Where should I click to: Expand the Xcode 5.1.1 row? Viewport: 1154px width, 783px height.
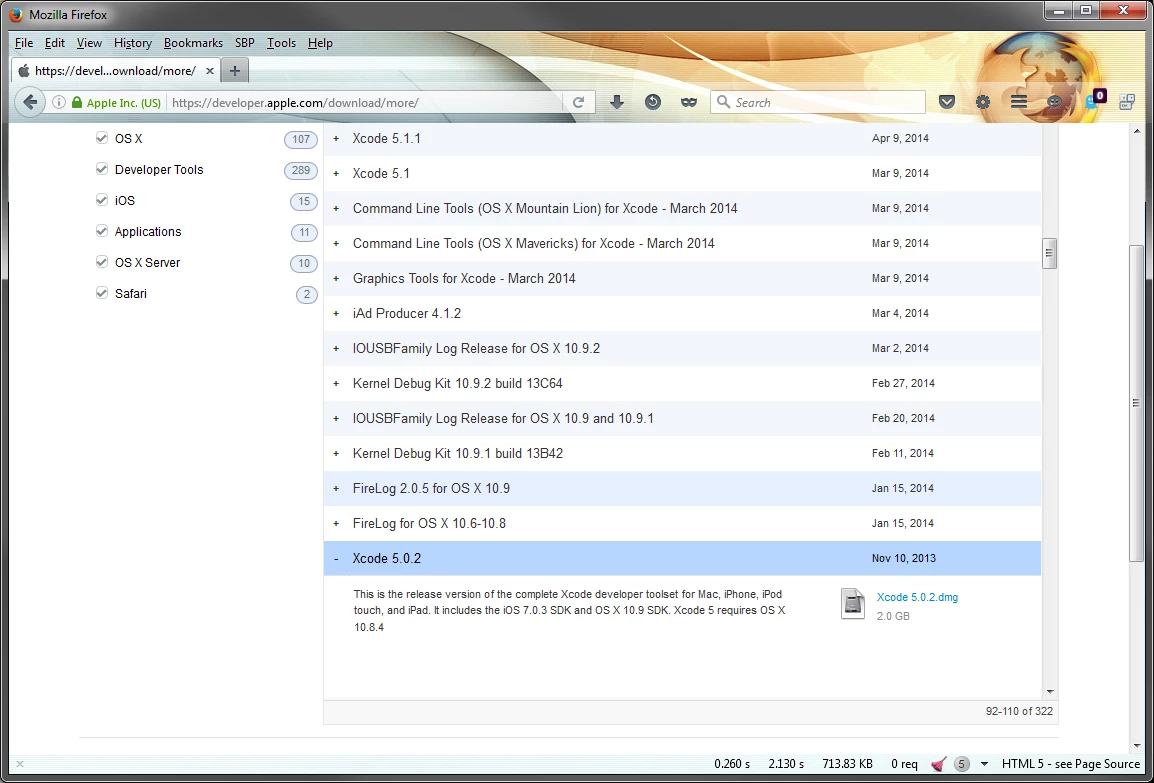coord(336,138)
